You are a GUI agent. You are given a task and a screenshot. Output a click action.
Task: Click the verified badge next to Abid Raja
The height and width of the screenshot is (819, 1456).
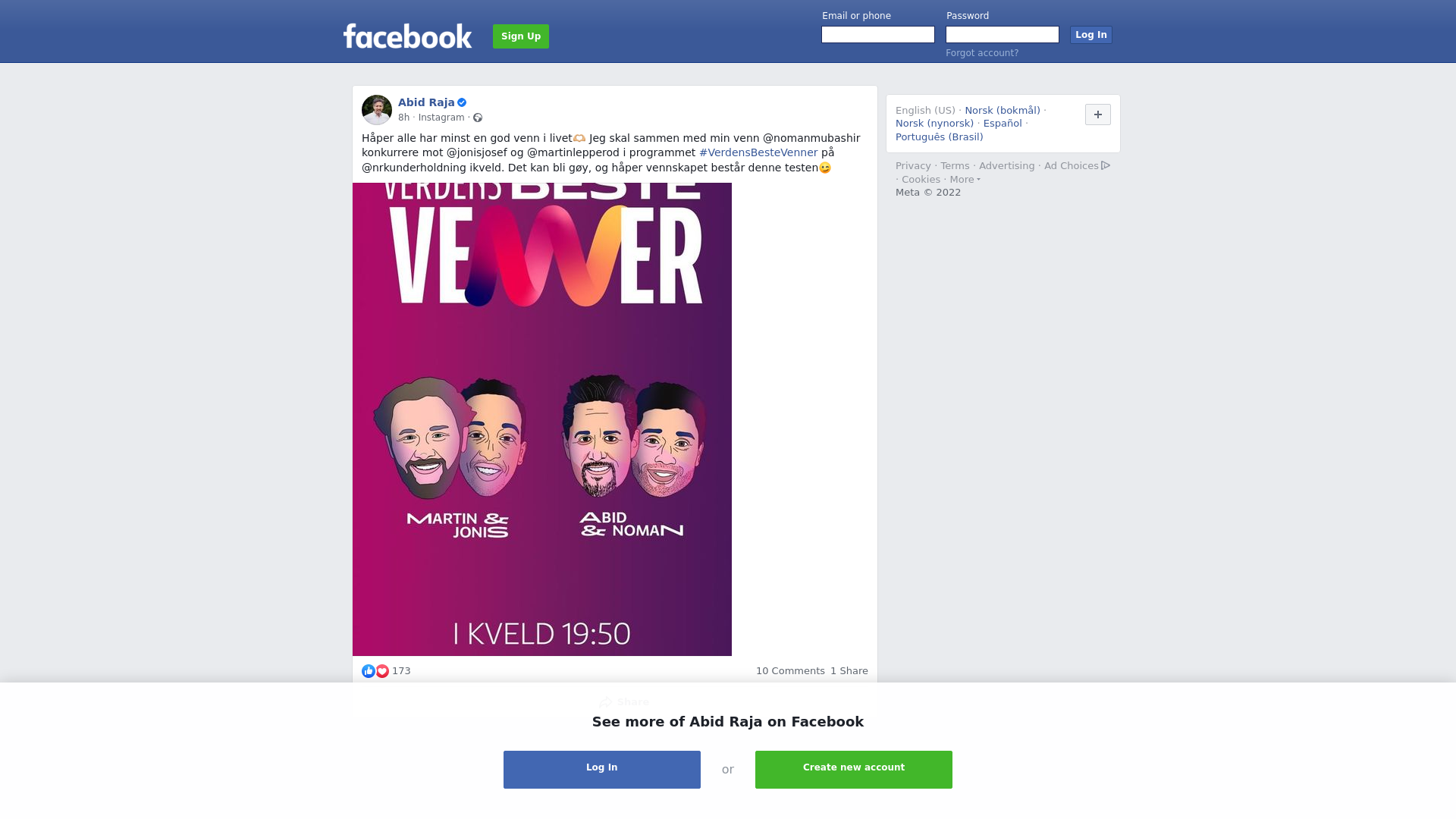coord(462,102)
